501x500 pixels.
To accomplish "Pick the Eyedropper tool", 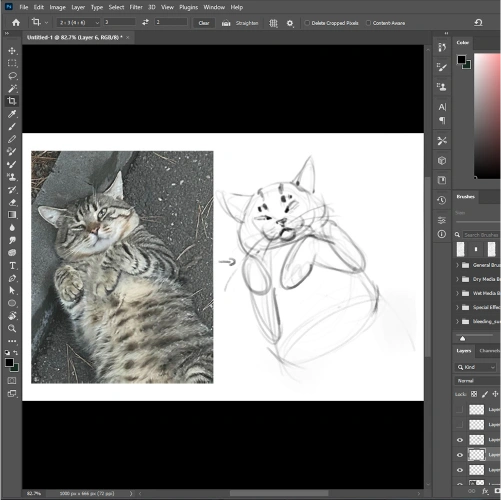I will pyautogui.click(x=12, y=114).
